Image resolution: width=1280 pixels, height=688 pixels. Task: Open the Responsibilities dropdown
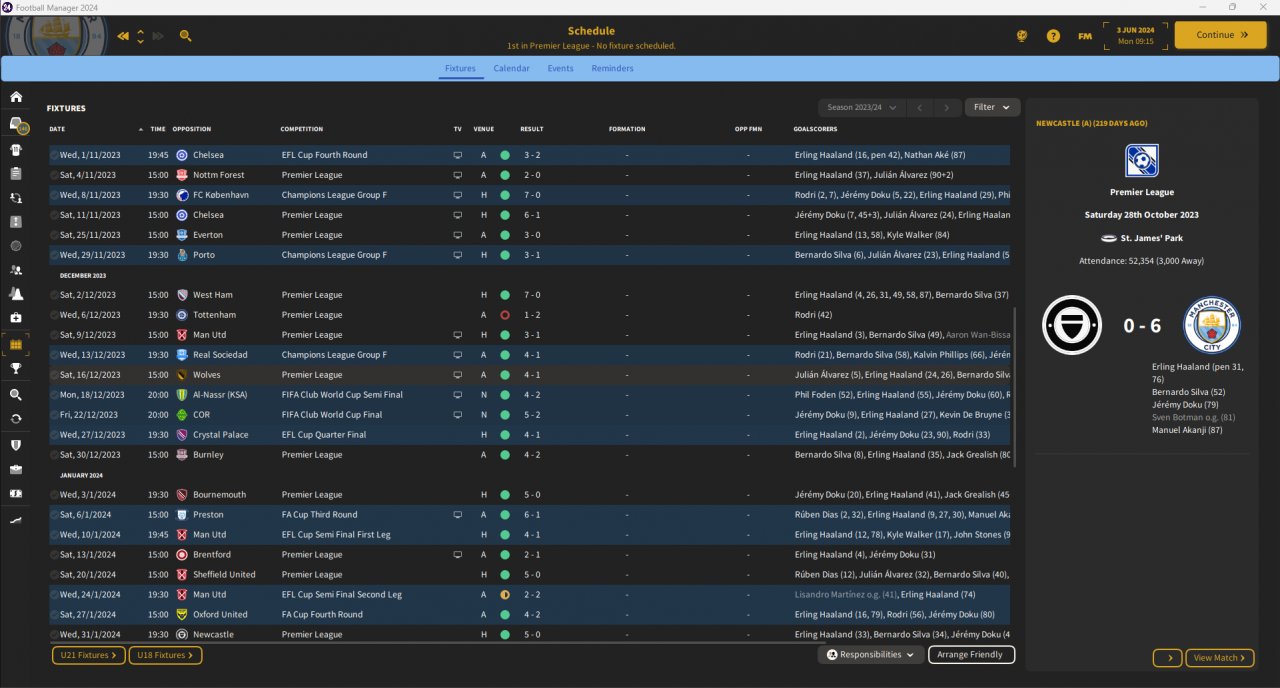(x=870, y=655)
